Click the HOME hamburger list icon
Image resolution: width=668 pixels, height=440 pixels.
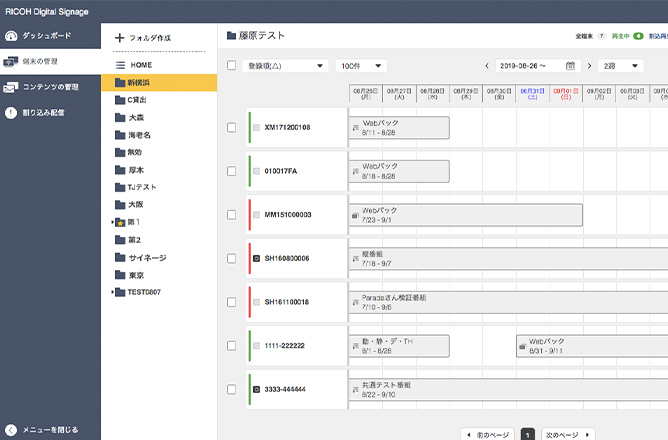pos(120,64)
